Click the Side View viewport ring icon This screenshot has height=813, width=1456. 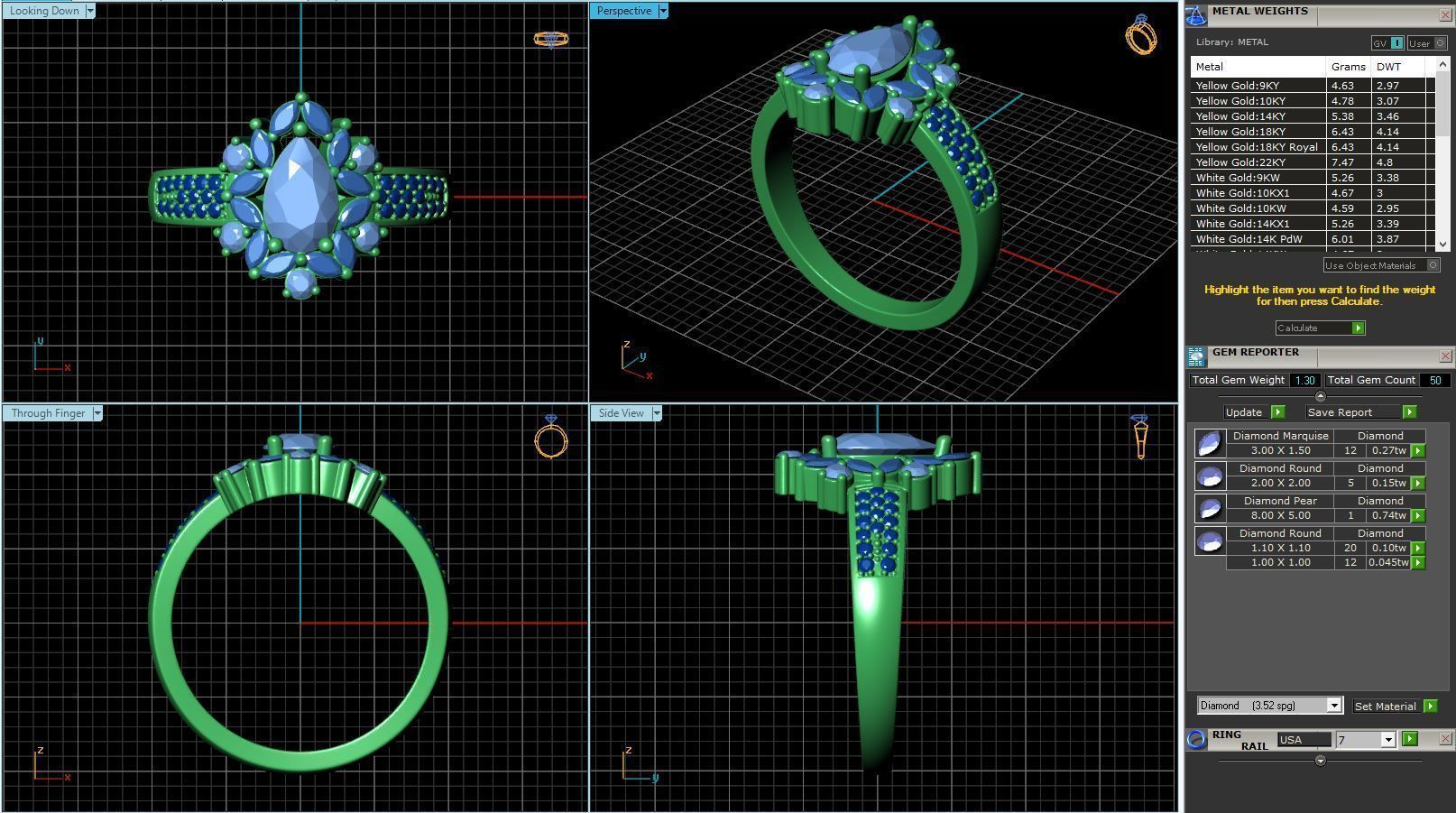(1139, 436)
